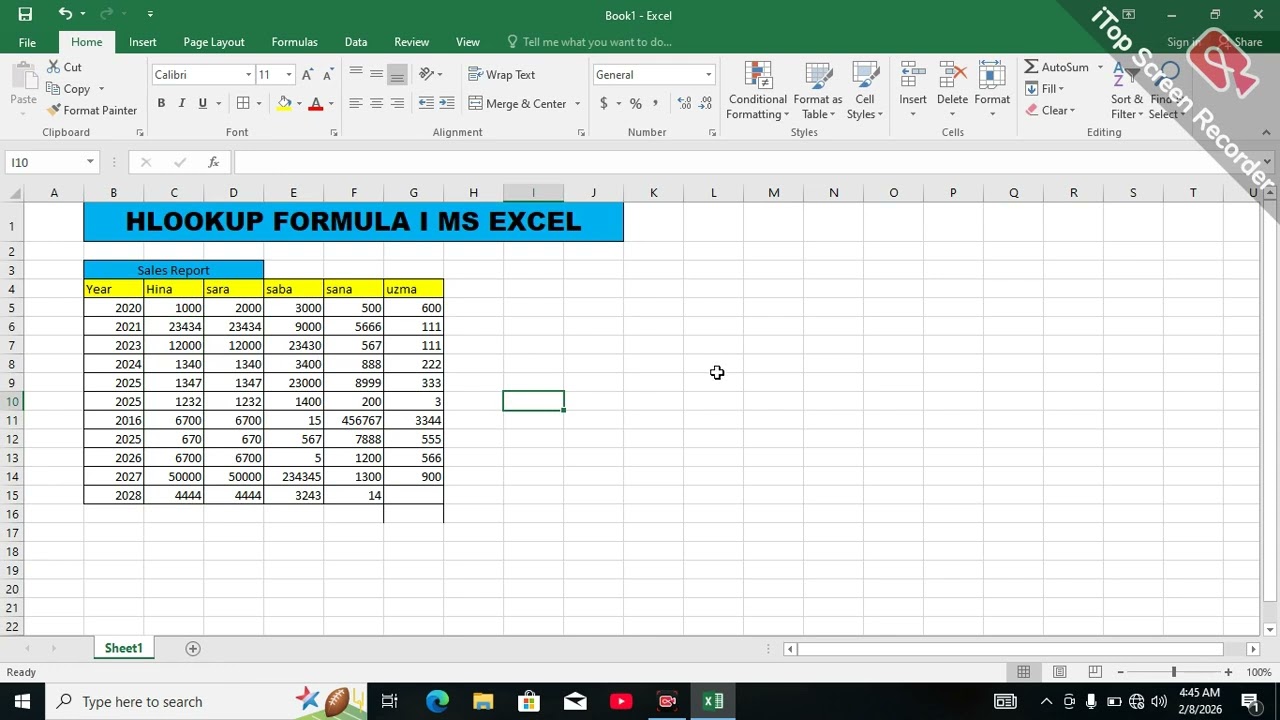The image size is (1280, 720).
Task: Select Sheet1 tab
Action: coord(124,648)
